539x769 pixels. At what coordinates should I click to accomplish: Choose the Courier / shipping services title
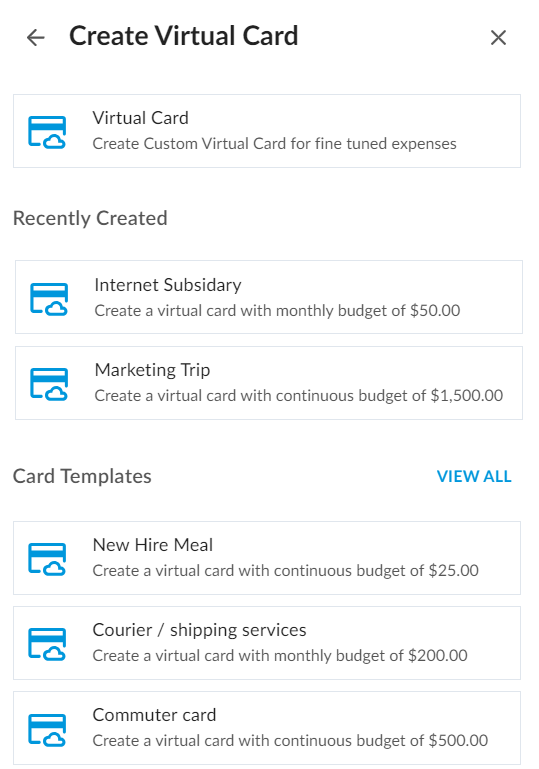(x=199, y=630)
